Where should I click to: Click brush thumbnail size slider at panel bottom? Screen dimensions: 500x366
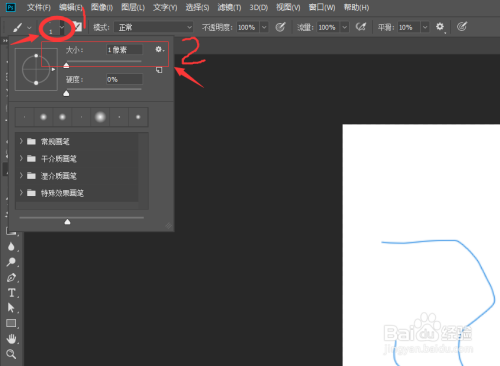67,221
